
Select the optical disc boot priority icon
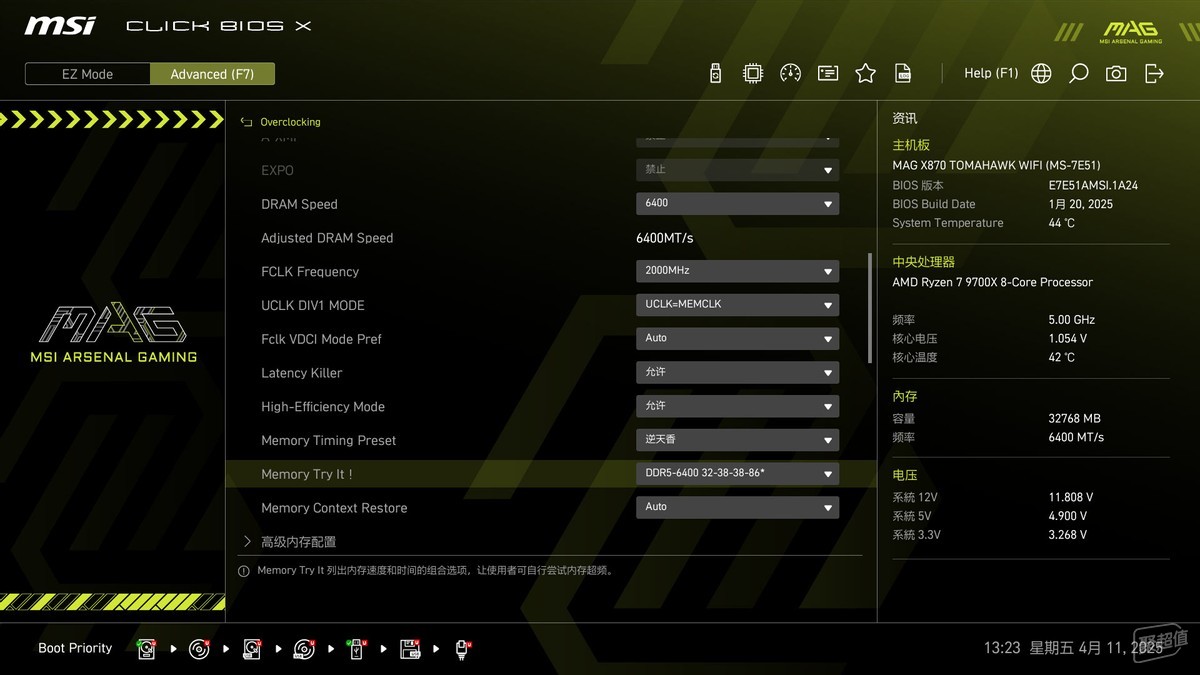click(200, 648)
